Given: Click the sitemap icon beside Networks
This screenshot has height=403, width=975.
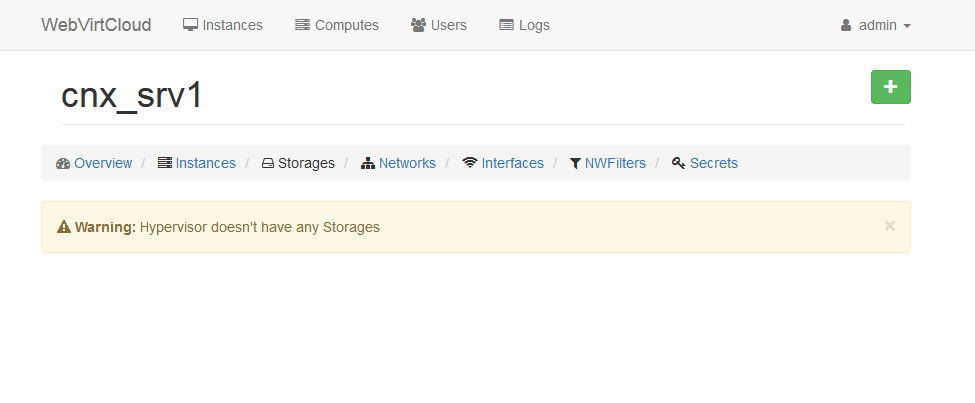Looking at the screenshot, I should [368, 163].
